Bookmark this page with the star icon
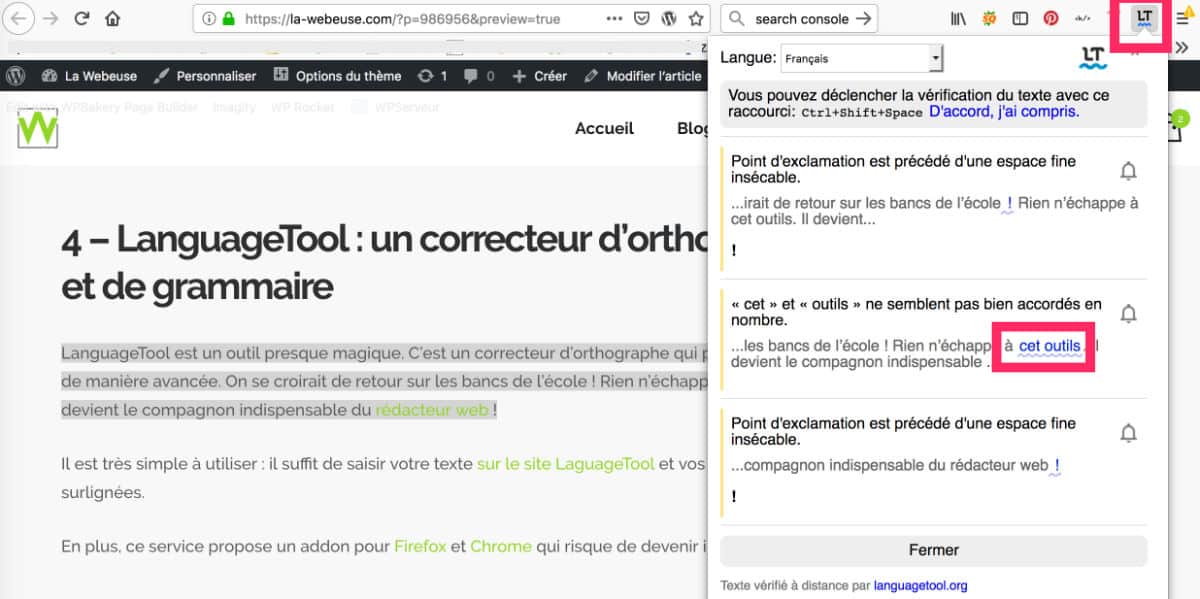Image resolution: width=1200 pixels, height=599 pixels. 696,18
